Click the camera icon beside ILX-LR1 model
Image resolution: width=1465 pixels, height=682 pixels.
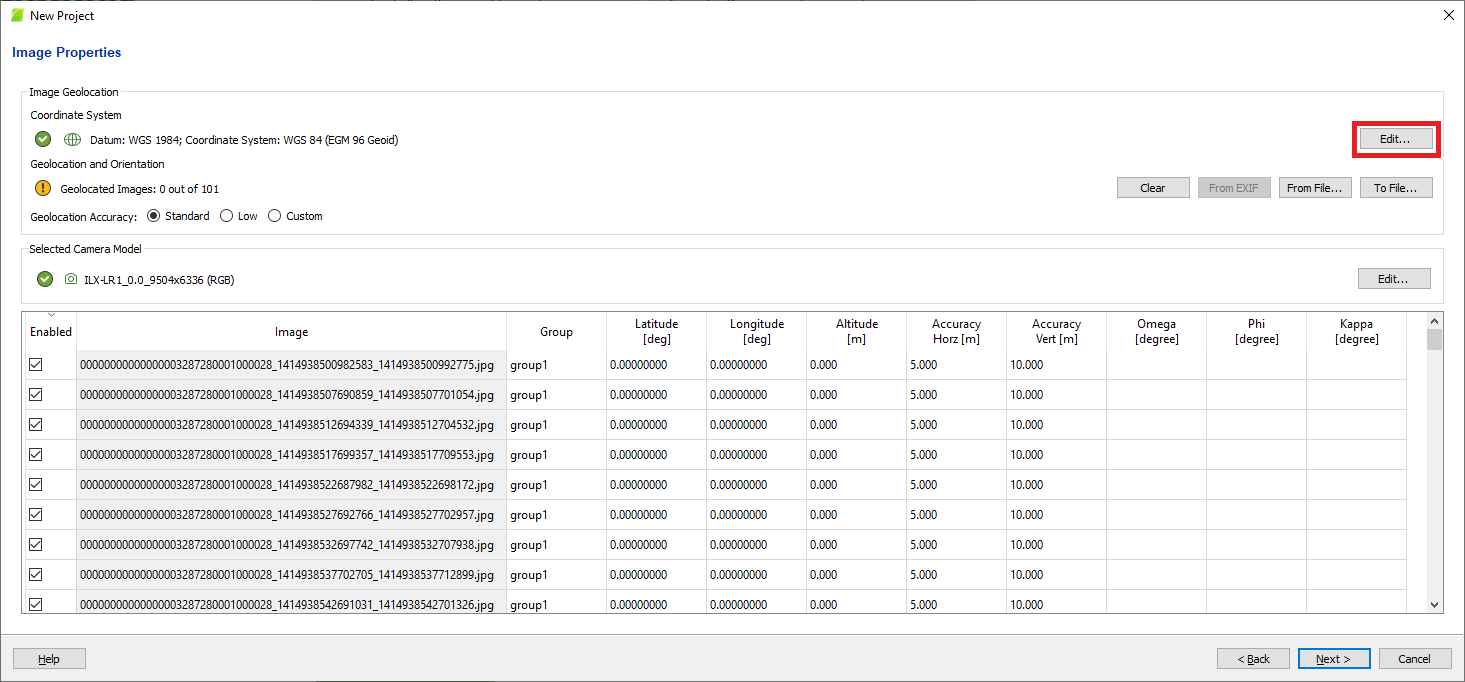click(x=71, y=279)
